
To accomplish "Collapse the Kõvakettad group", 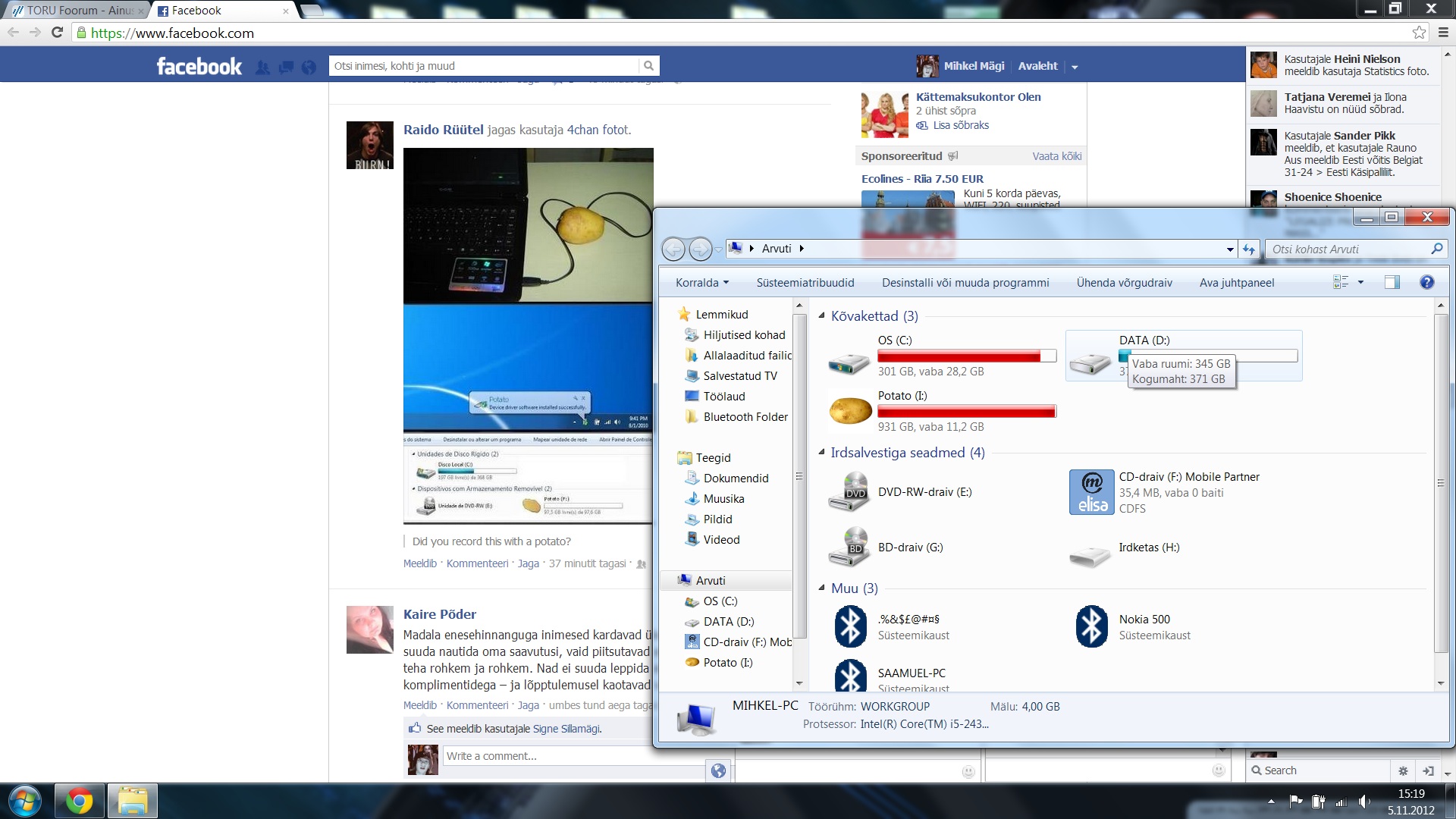I will [x=821, y=315].
